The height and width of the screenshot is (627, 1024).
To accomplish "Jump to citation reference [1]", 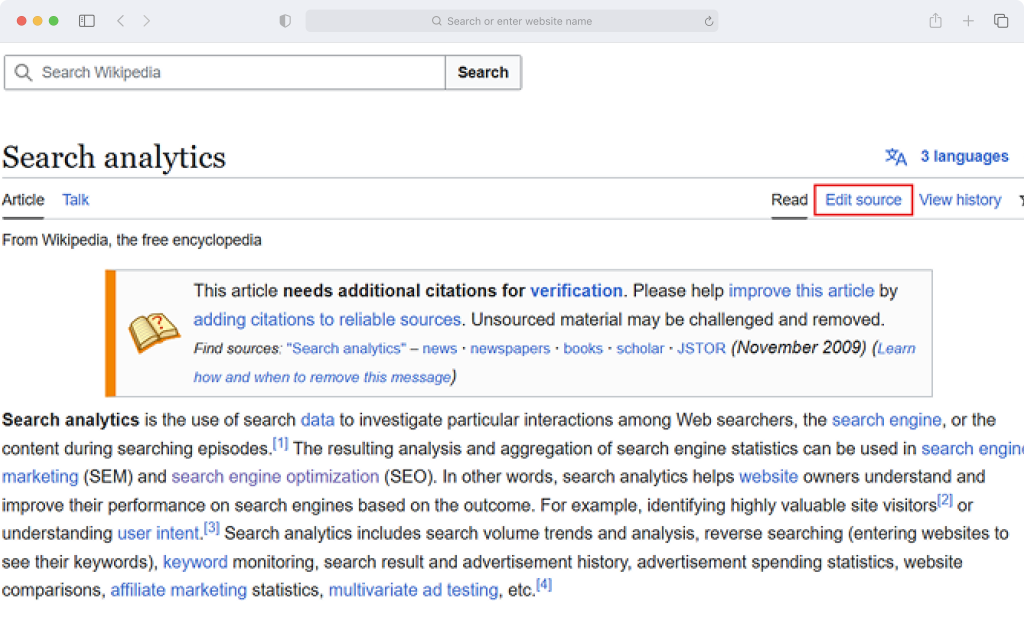I will pos(280,443).
